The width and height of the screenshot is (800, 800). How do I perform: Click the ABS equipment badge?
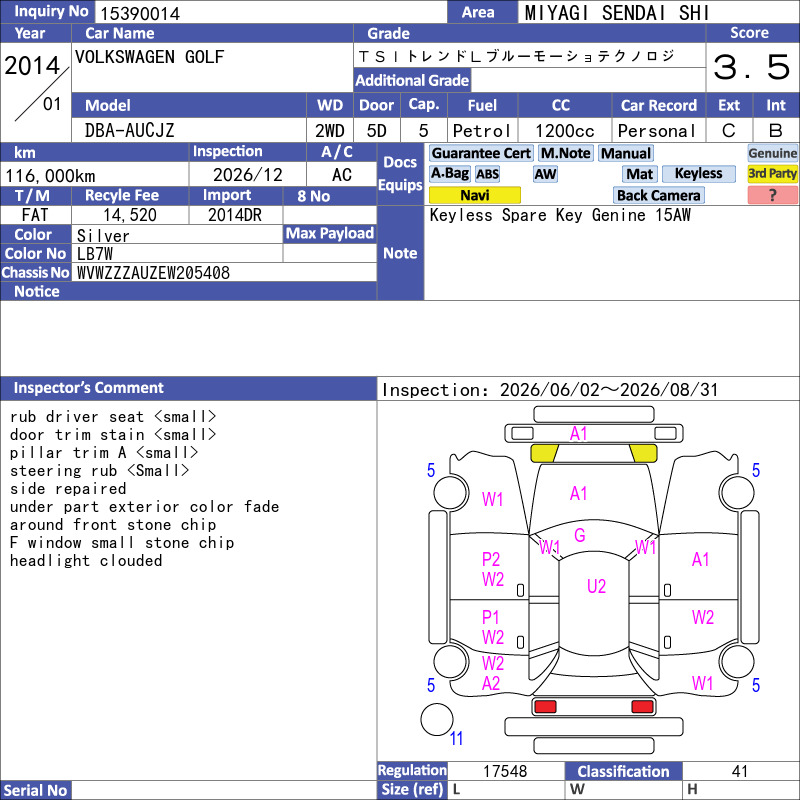tap(487, 174)
